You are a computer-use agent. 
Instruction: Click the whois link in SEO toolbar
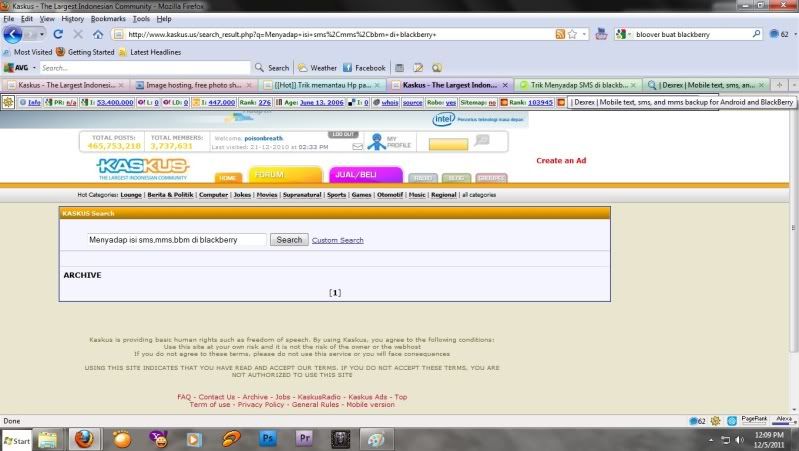click(390, 102)
